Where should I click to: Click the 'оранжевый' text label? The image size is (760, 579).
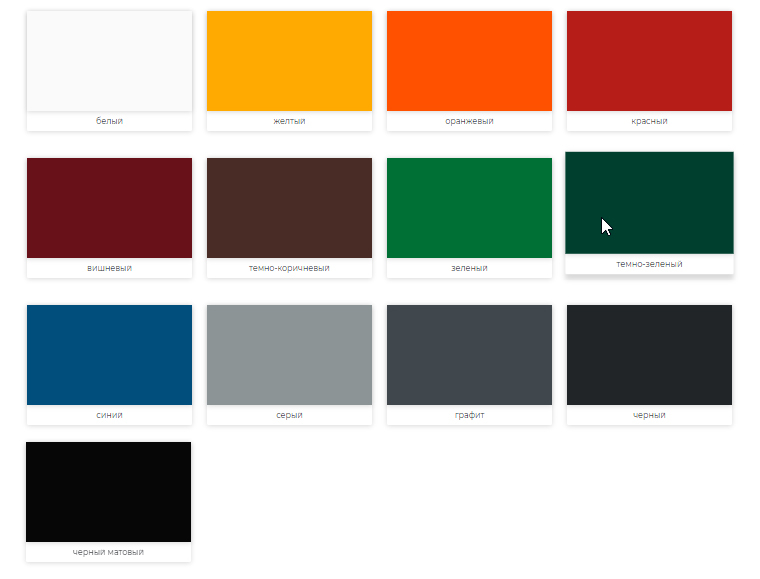(469, 121)
